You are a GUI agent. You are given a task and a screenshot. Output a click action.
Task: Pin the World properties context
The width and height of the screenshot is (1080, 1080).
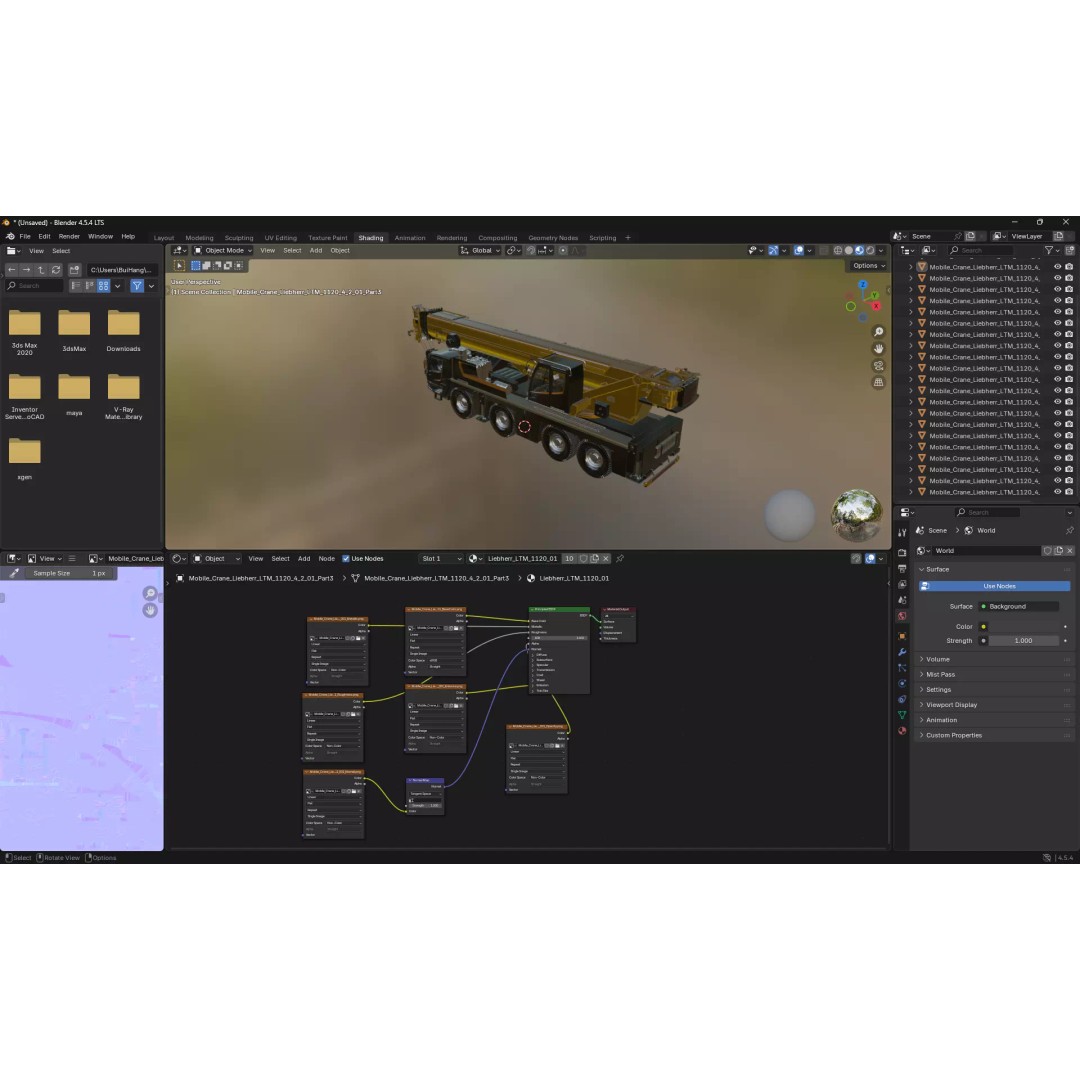coord(1070,530)
